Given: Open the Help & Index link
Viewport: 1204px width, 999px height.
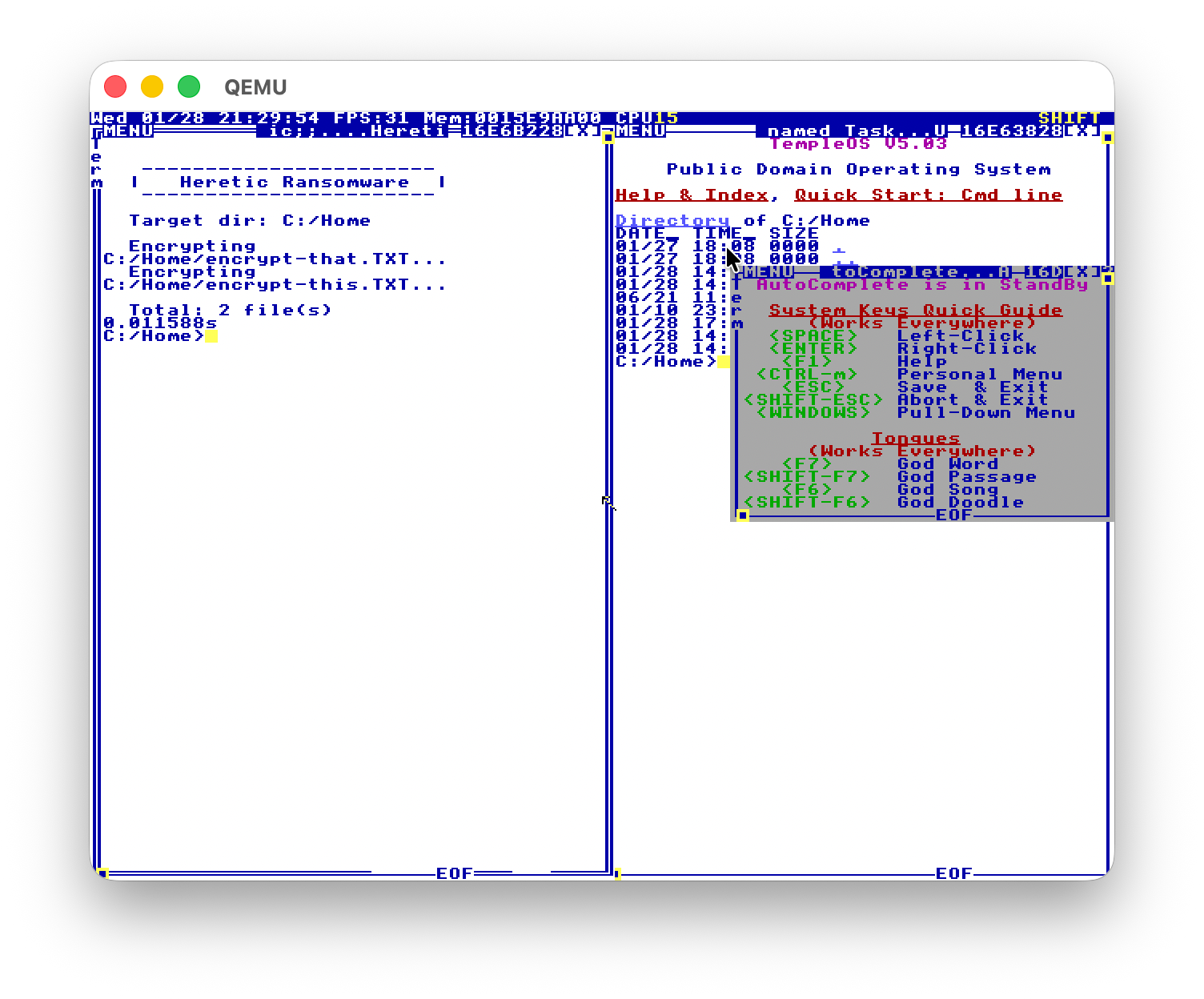Looking at the screenshot, I should [692, 195].
